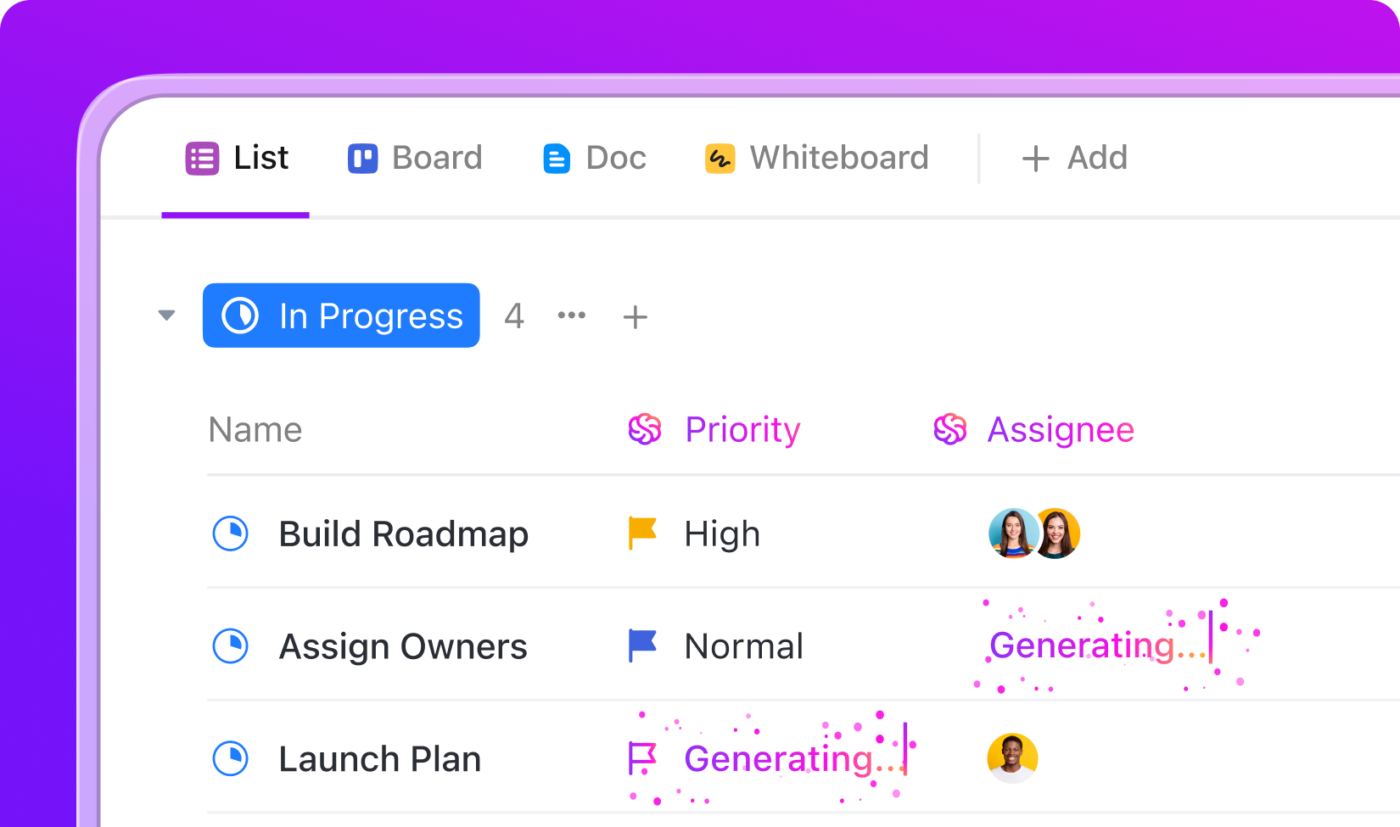Click the purple List view icon
Screen dimensions: 1400x827
pyautogui.click(x=202, y=158)
